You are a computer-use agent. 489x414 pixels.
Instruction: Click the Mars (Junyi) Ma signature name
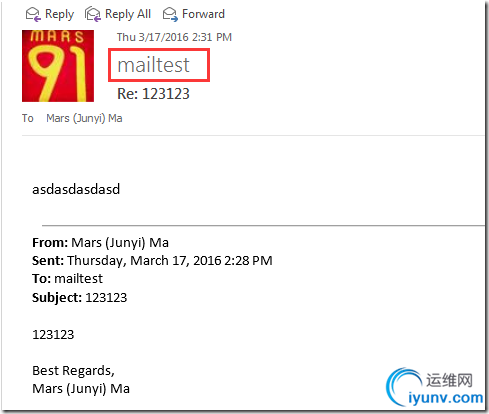click(x=81, y=389)
